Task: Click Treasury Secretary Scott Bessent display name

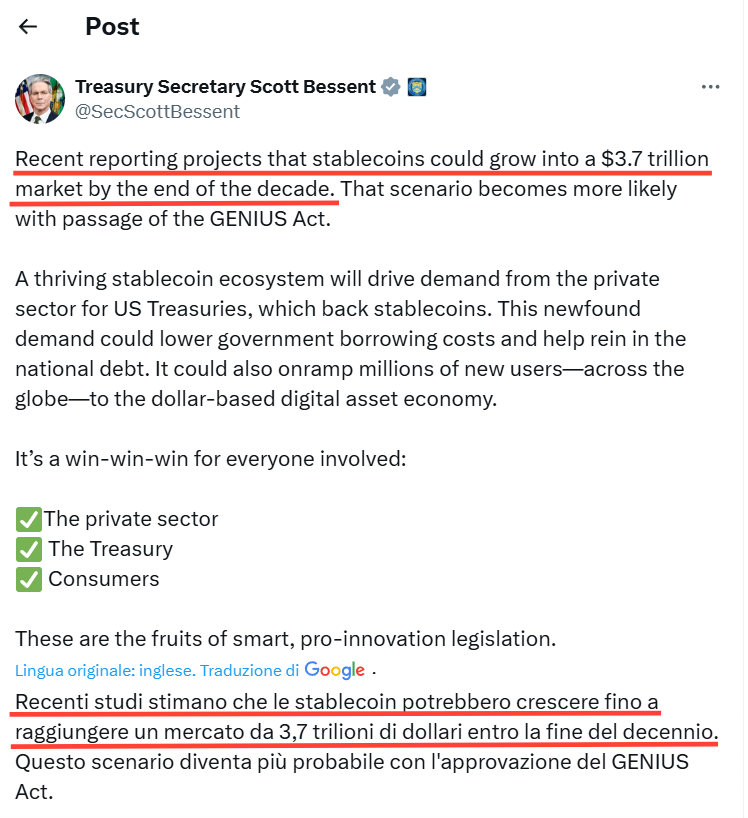Action: point(225,87)
